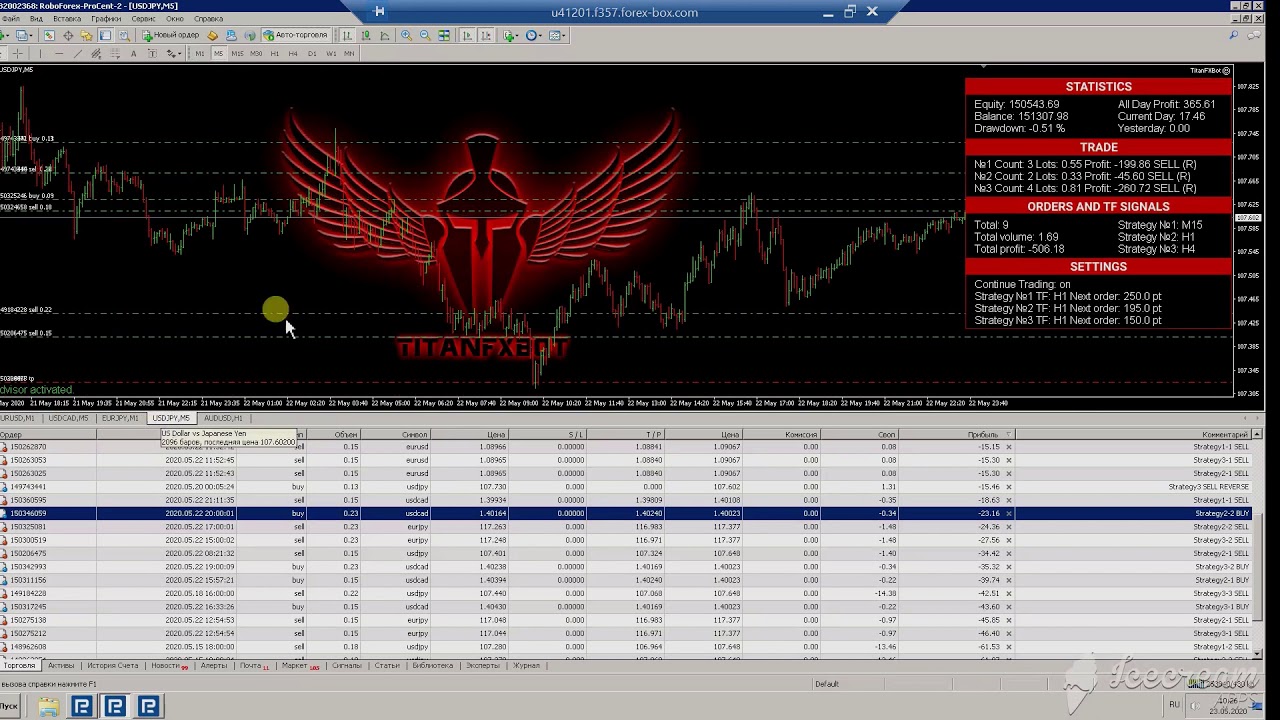Switch chart to MN timeframe
Viewport: 1280px width, 720px height.
(x=349, y=54)
